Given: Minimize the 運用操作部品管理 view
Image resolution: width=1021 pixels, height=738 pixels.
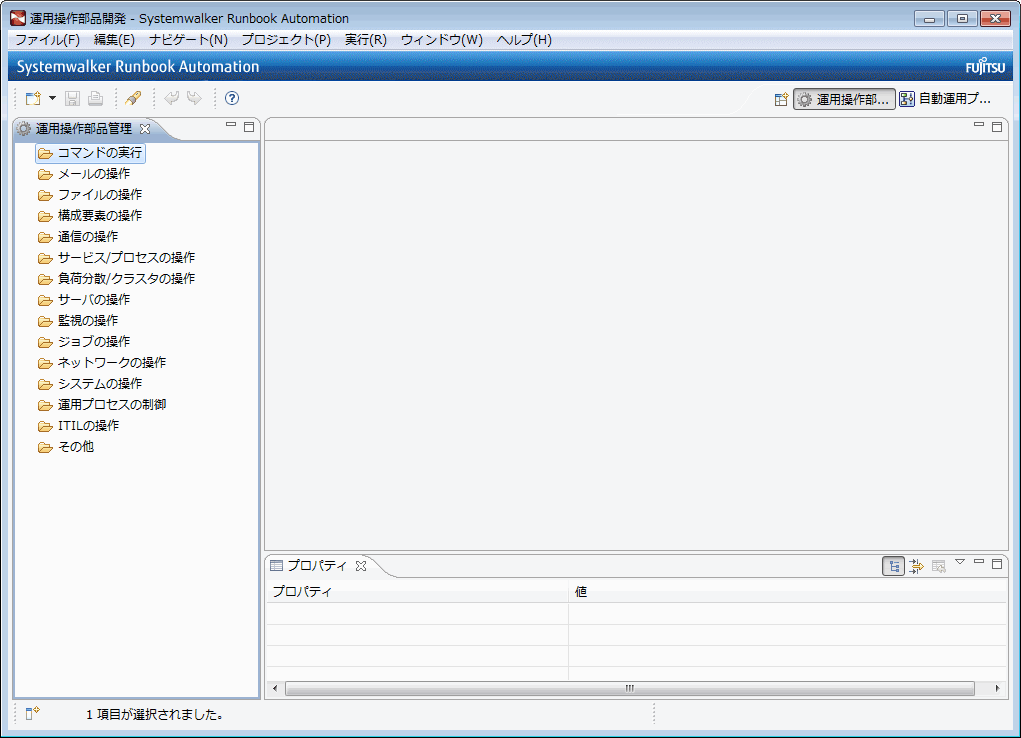Looking at the screenshot, I should 231,126.
